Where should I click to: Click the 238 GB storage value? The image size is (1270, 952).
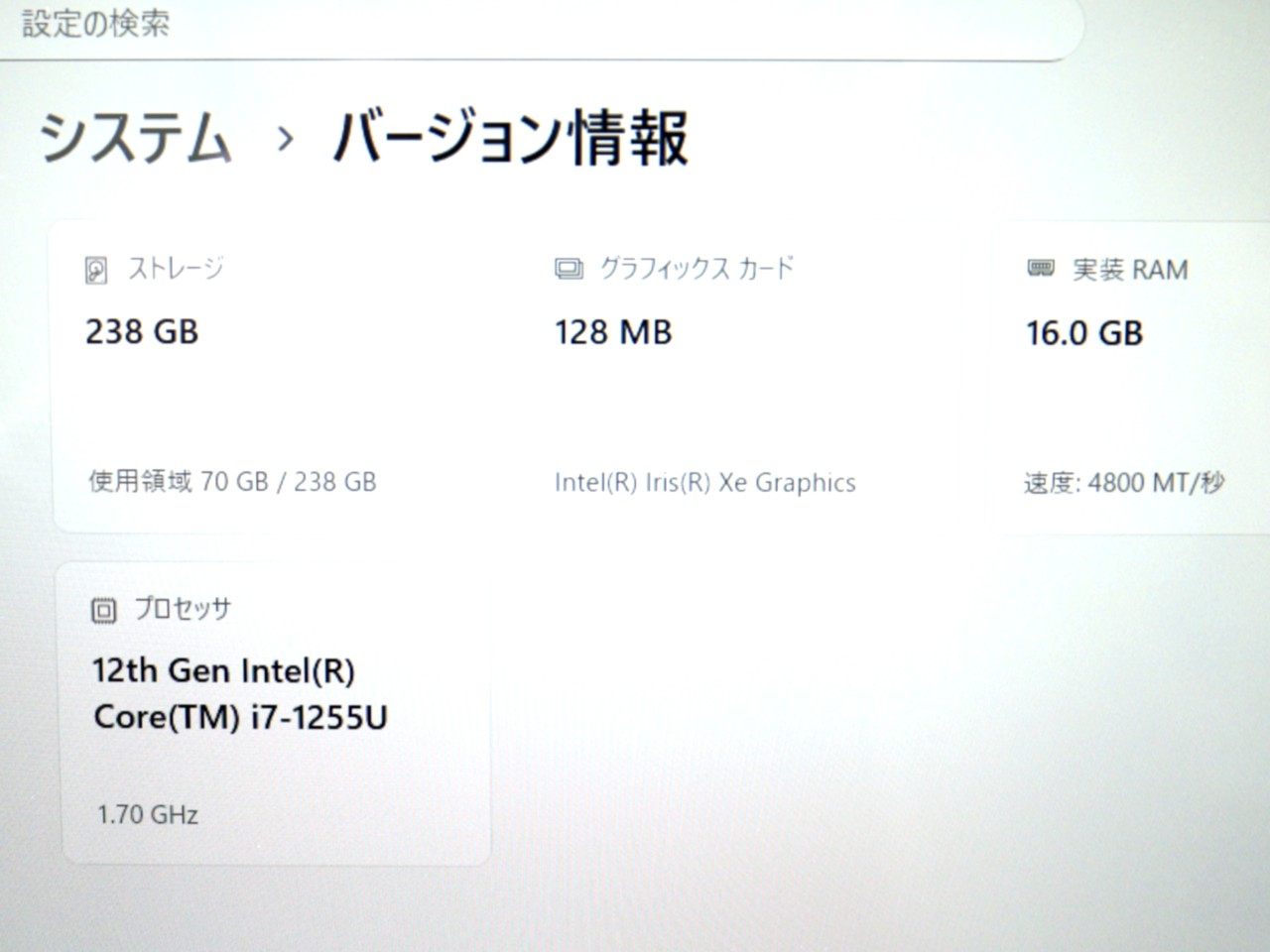142,331
